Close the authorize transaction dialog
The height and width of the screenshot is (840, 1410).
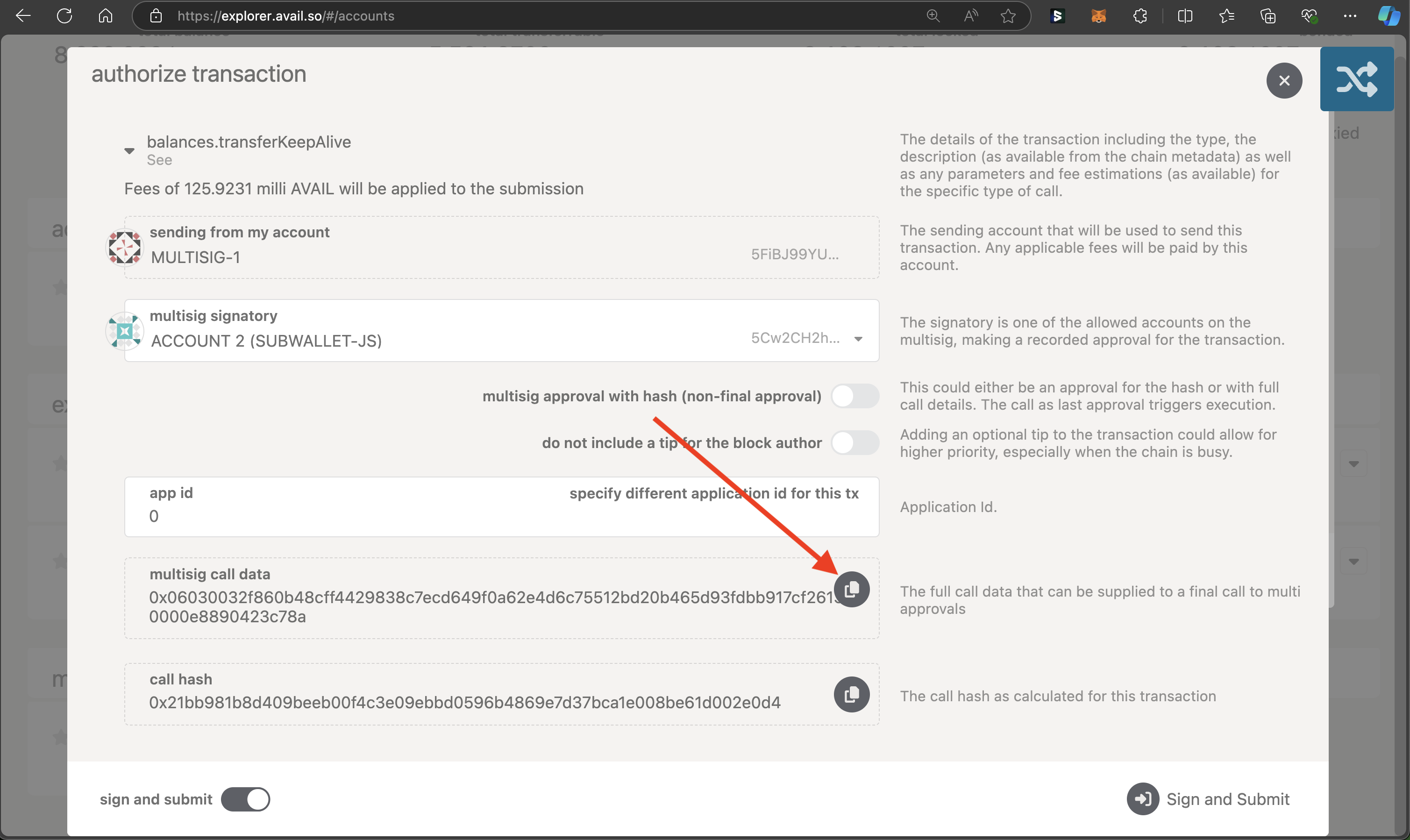(1284, 80)
